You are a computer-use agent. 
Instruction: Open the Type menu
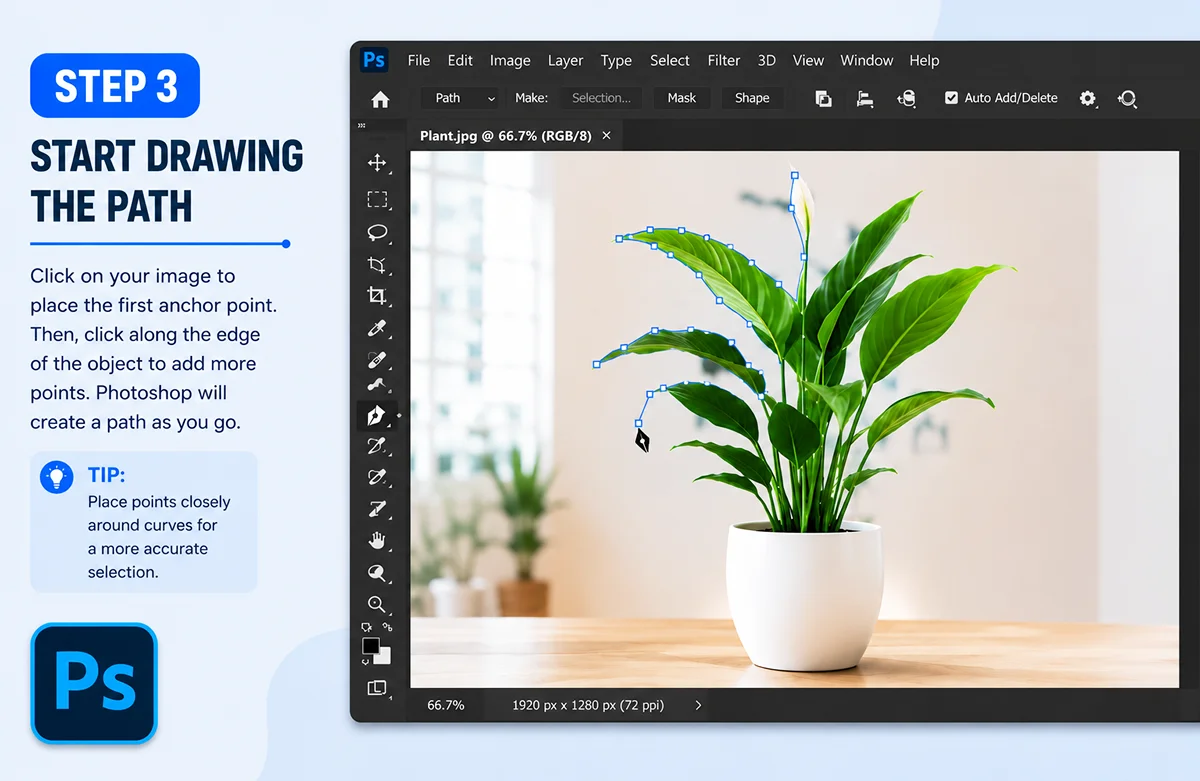(x=616, y=60)
